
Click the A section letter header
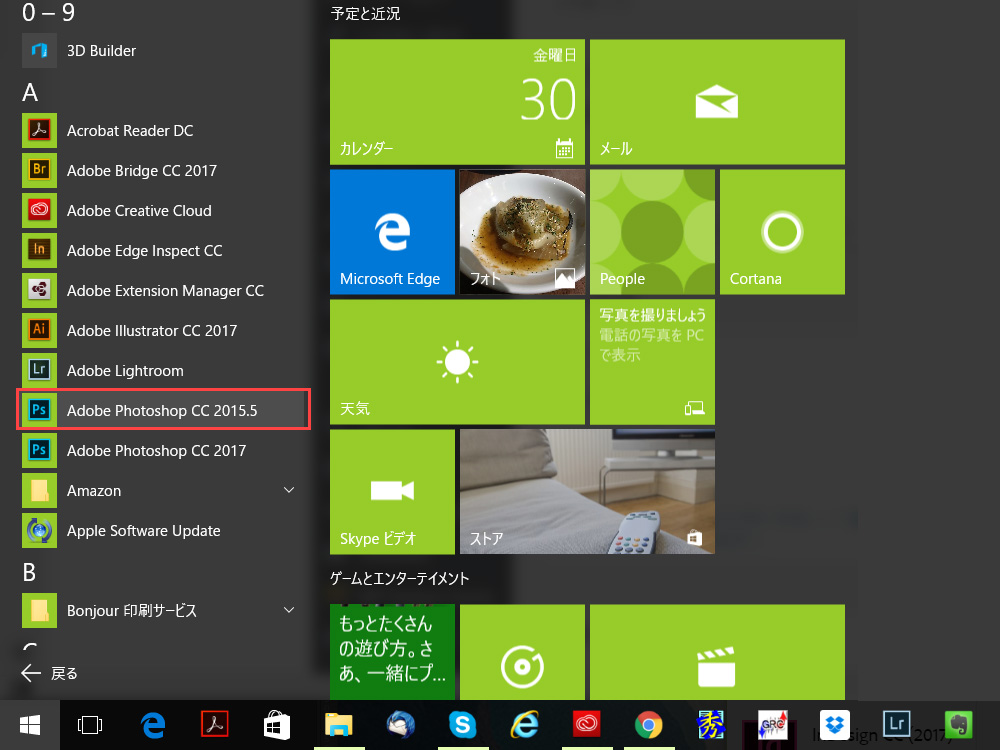click(30, 93)
